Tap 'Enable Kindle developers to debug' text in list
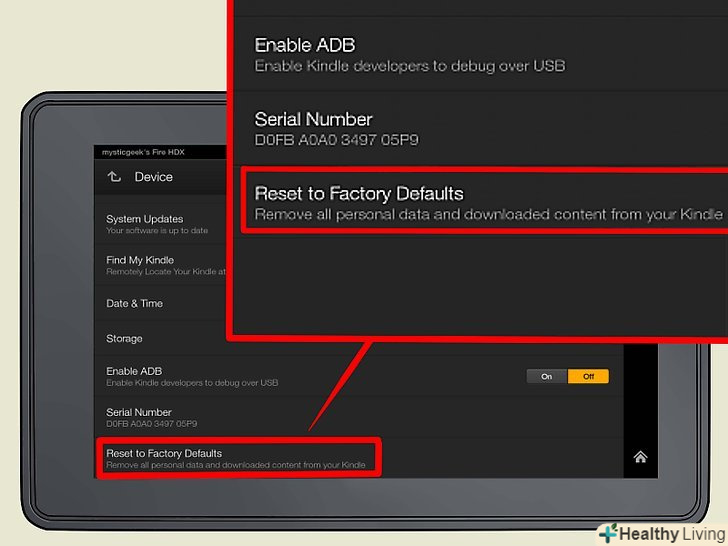The width and height of the screenshot is (728, 546). click(192, 383)
